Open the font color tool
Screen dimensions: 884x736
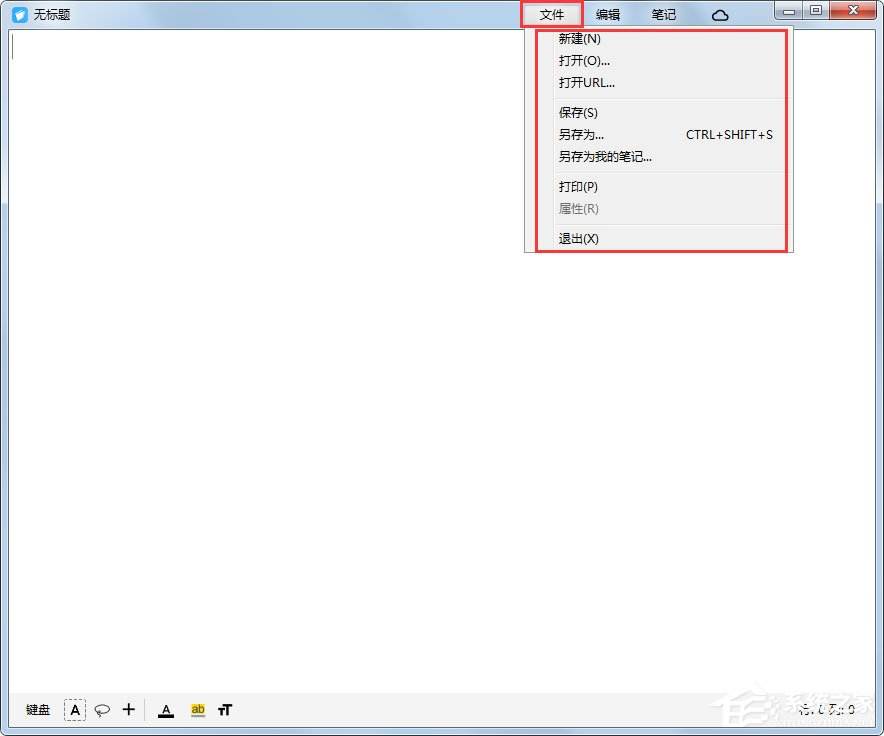tap(167, 710)
